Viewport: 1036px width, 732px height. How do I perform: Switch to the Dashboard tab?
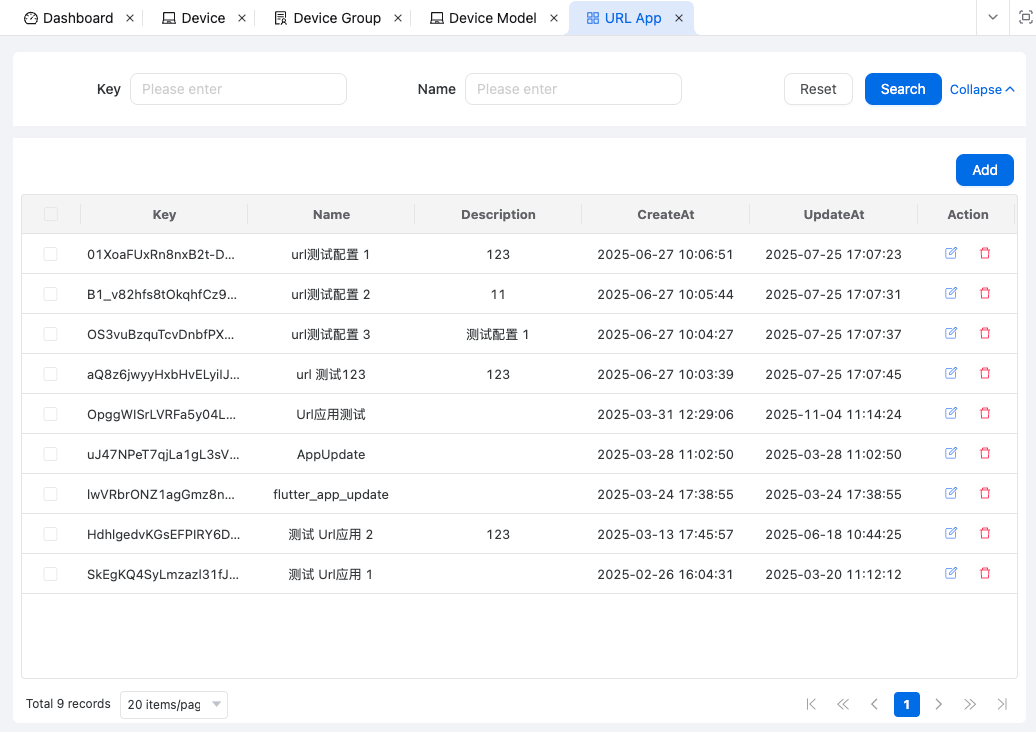click(77, 18)
